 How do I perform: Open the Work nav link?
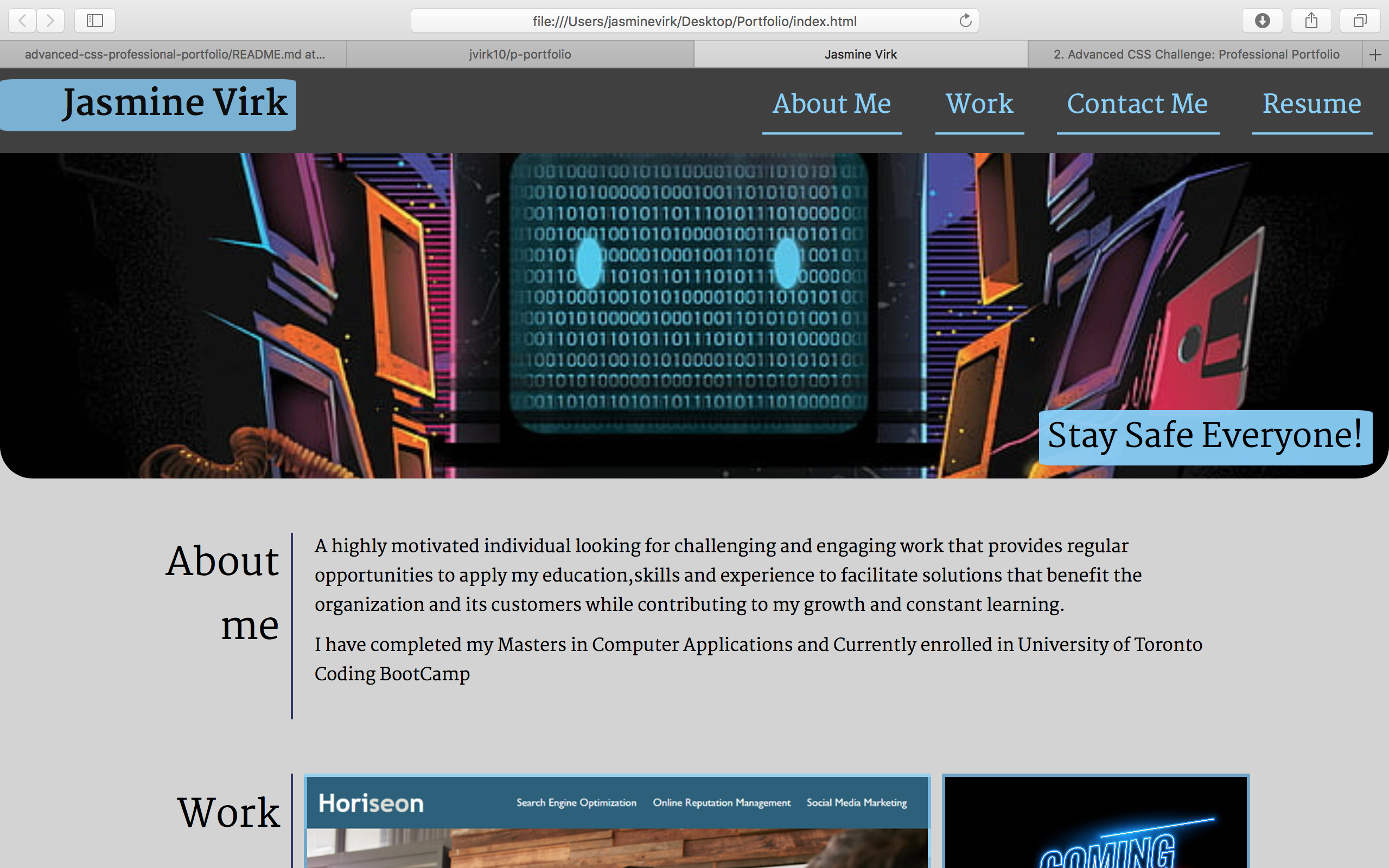pyautogui.click(x=979, y=104)
